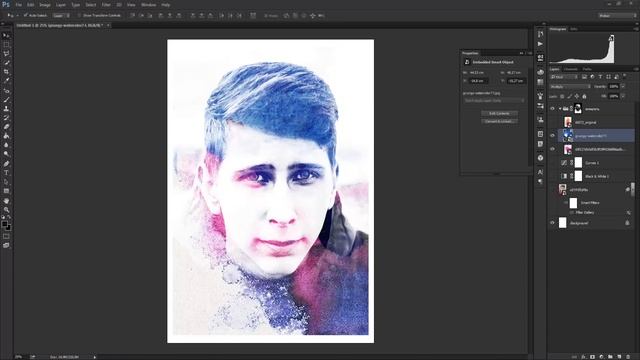Filter layers by pixel layers icon
This screenshot has width=640, height=360.
tap(584, 77)
